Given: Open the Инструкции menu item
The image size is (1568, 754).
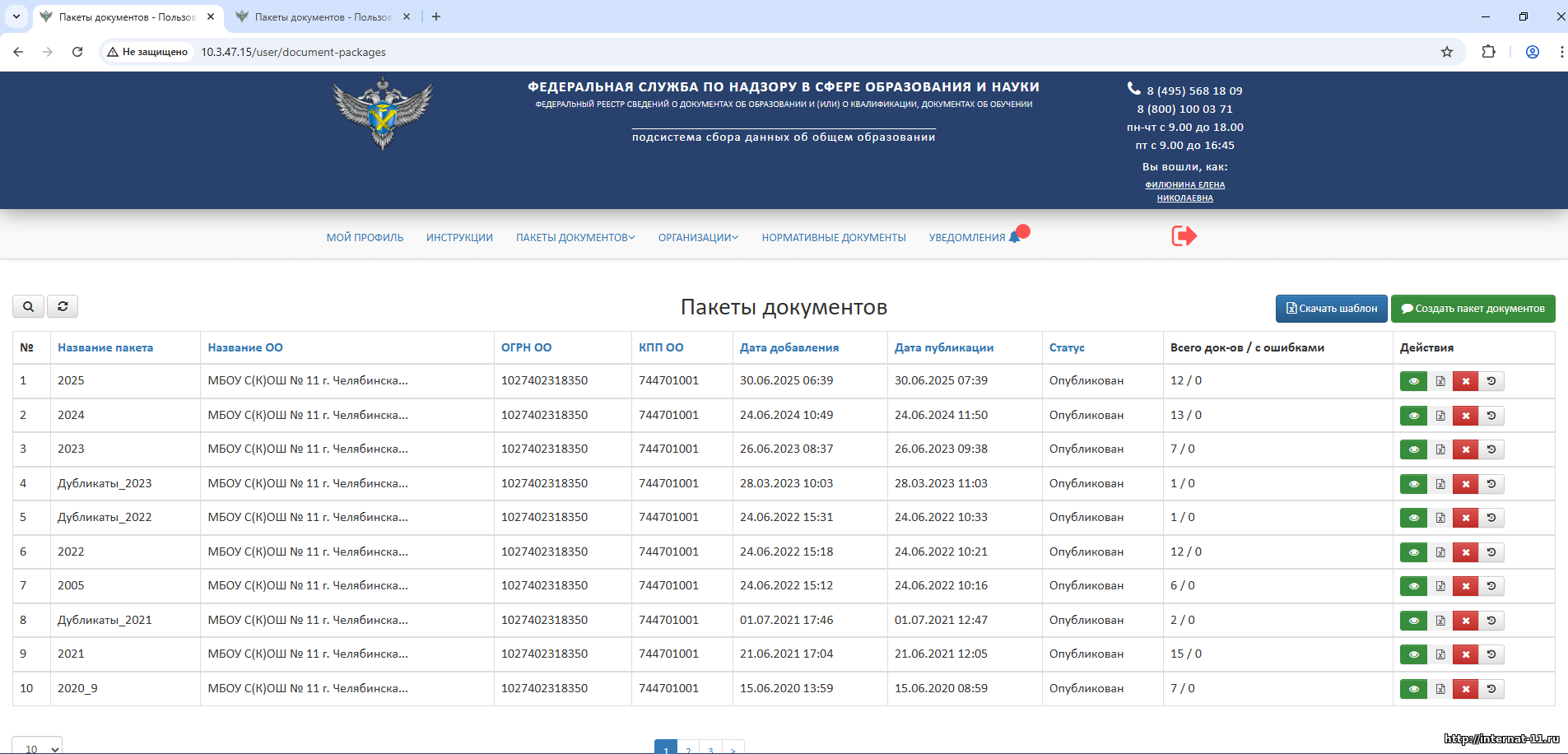Looking at the screenshot, I should pos(459,237).
